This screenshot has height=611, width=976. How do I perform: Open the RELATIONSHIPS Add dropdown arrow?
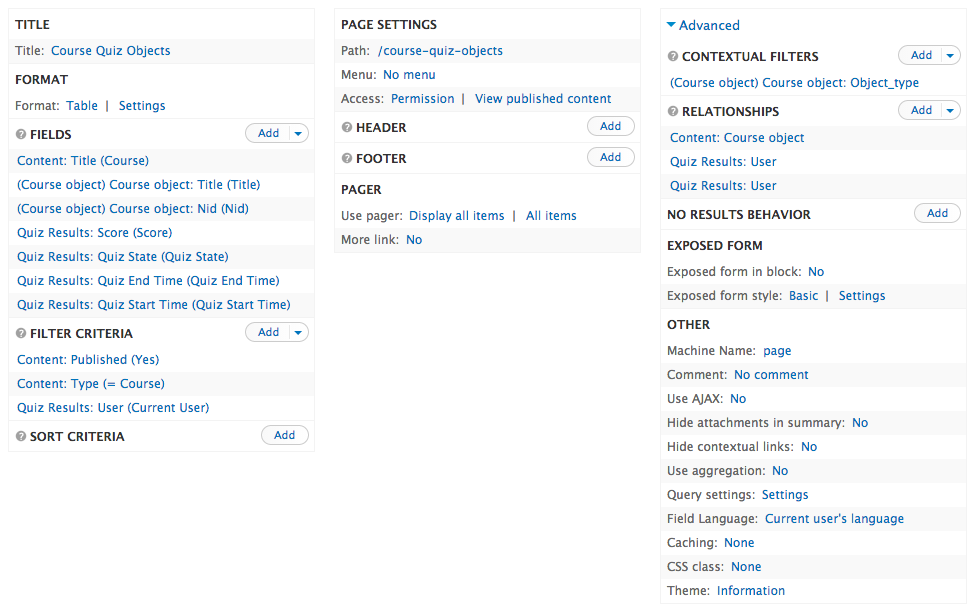tap(950, 110)
